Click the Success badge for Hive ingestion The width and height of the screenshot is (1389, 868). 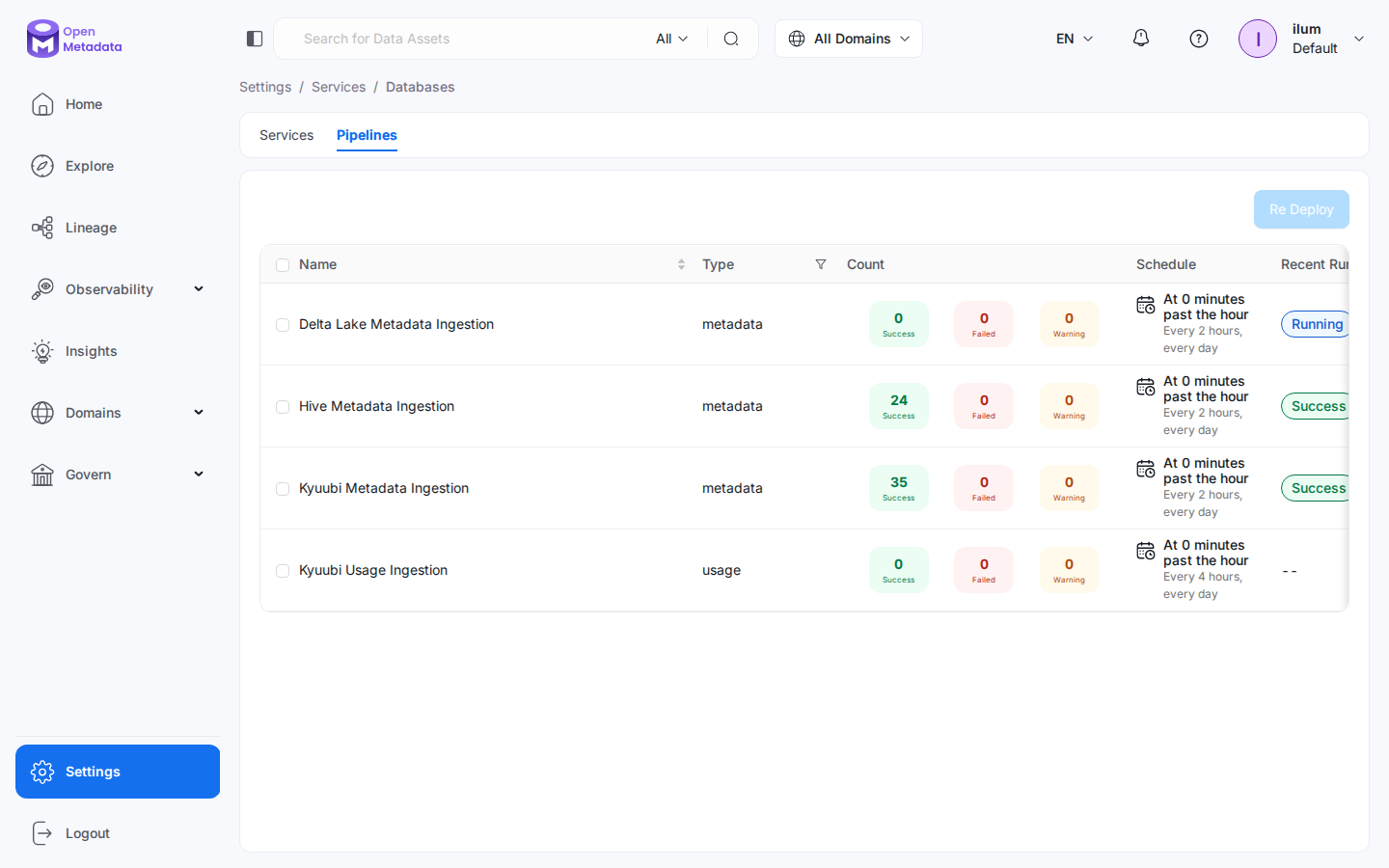[1315, 406]
